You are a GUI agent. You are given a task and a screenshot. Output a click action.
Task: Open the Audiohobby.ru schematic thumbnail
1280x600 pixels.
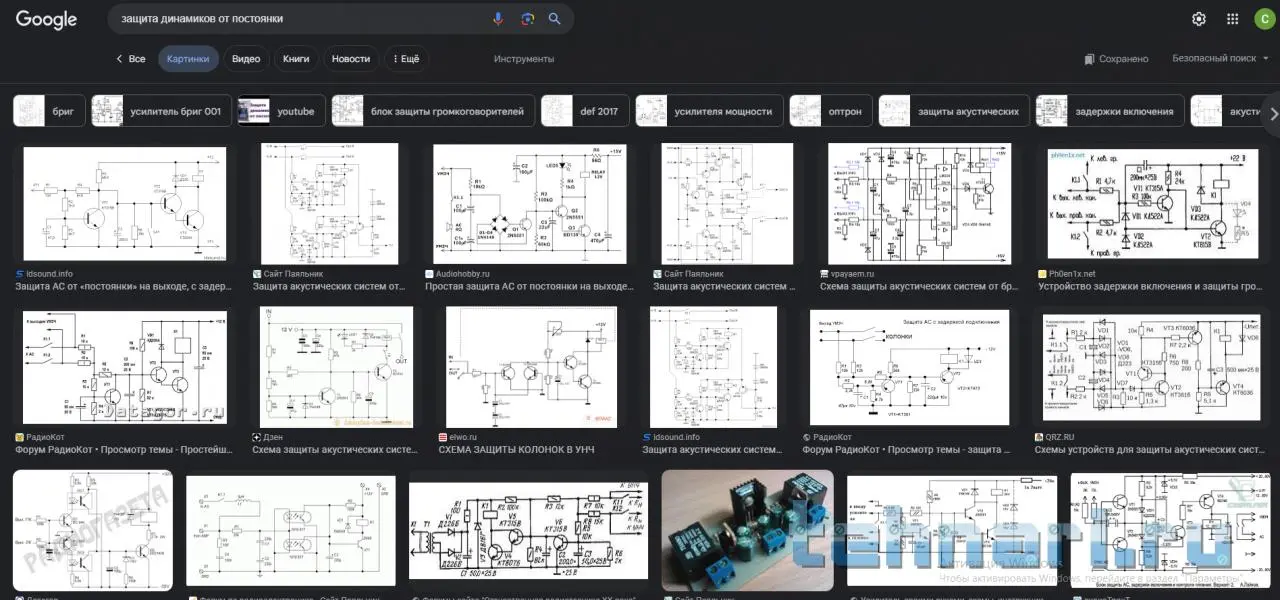point(530,204)
